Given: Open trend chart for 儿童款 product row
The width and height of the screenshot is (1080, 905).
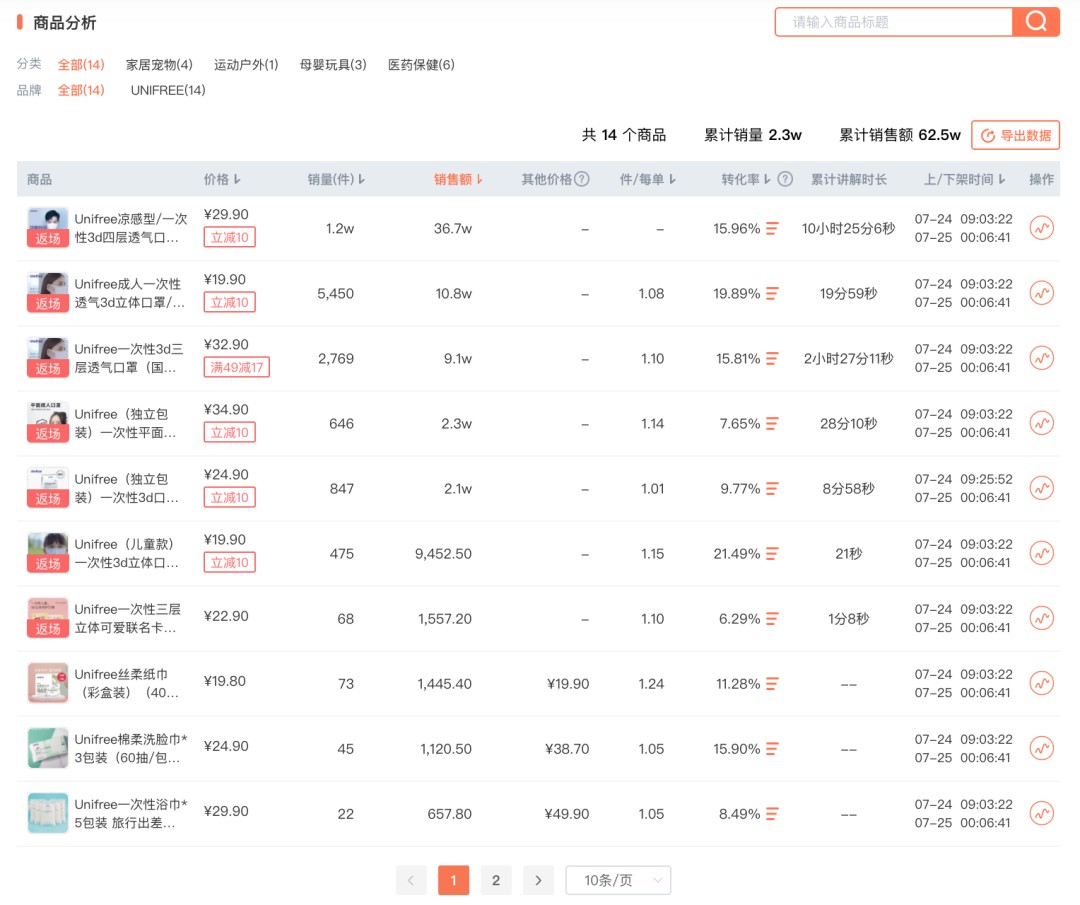Looking at the screenshot, I should tap(1041, 553).
